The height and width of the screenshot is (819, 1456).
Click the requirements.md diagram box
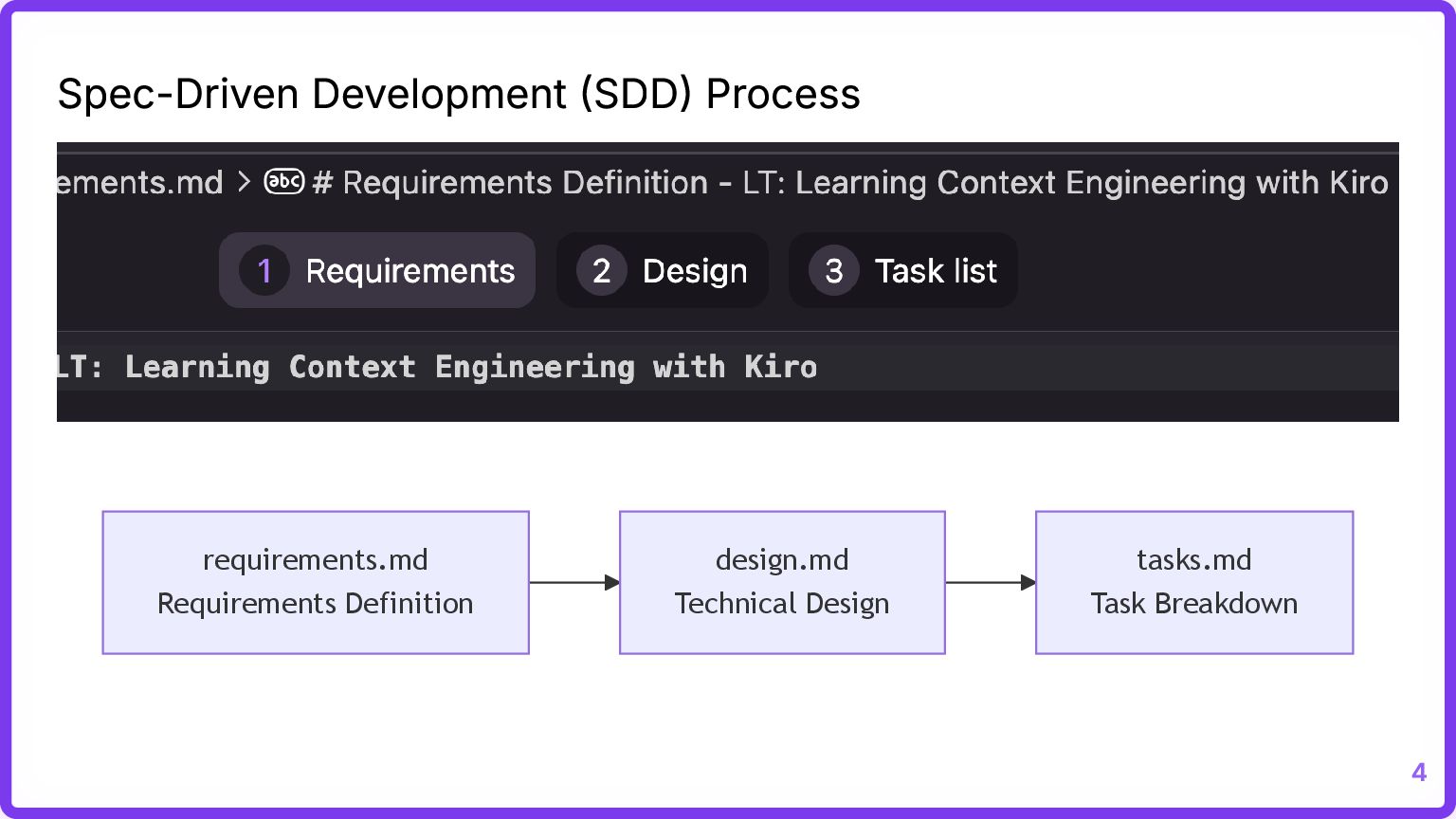316,582
